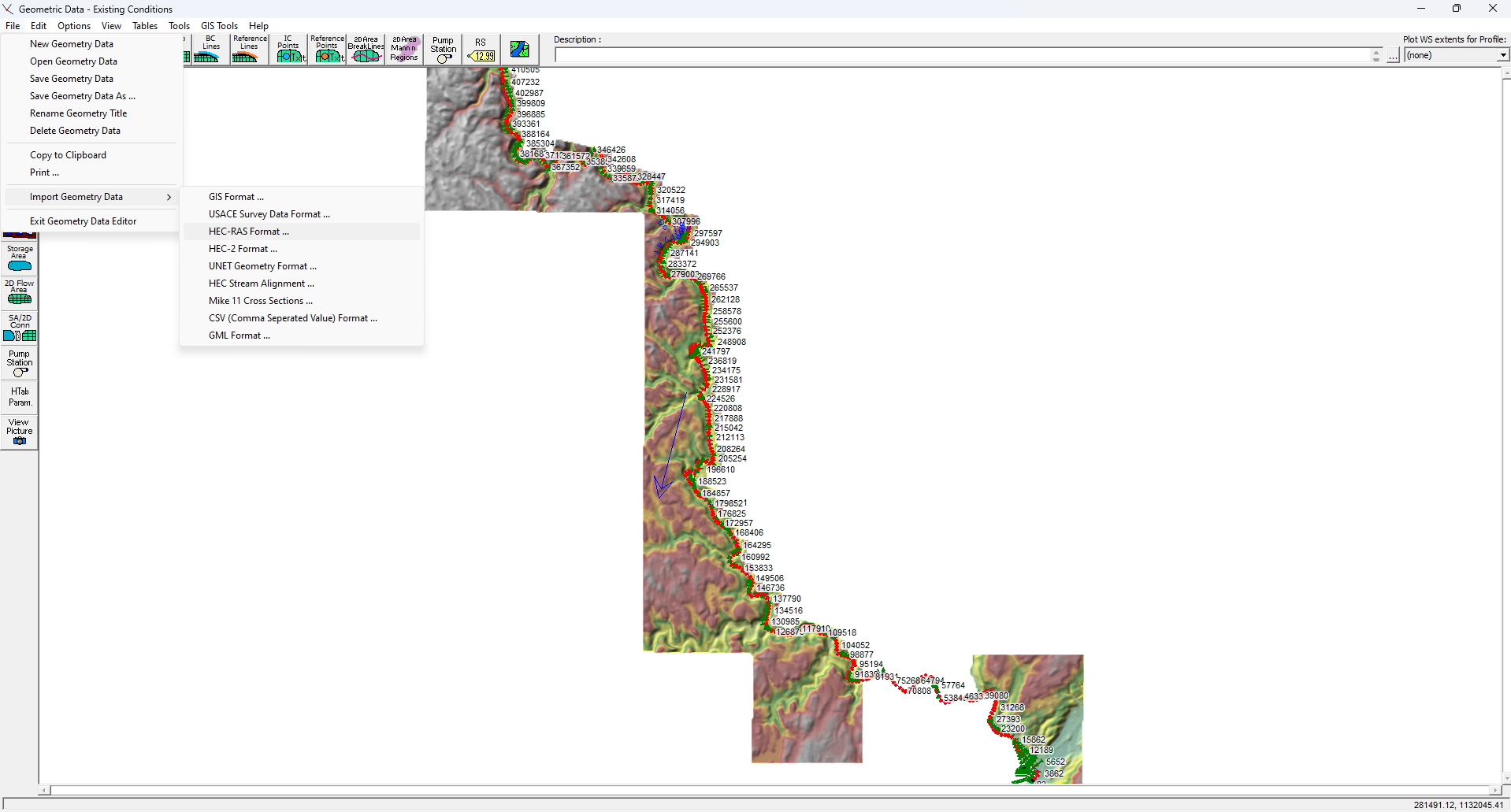Viewport: 1511px width, 812px height.
Task: Click the vertical scrollbar up arrow
Action: (x=1506, y=73)
